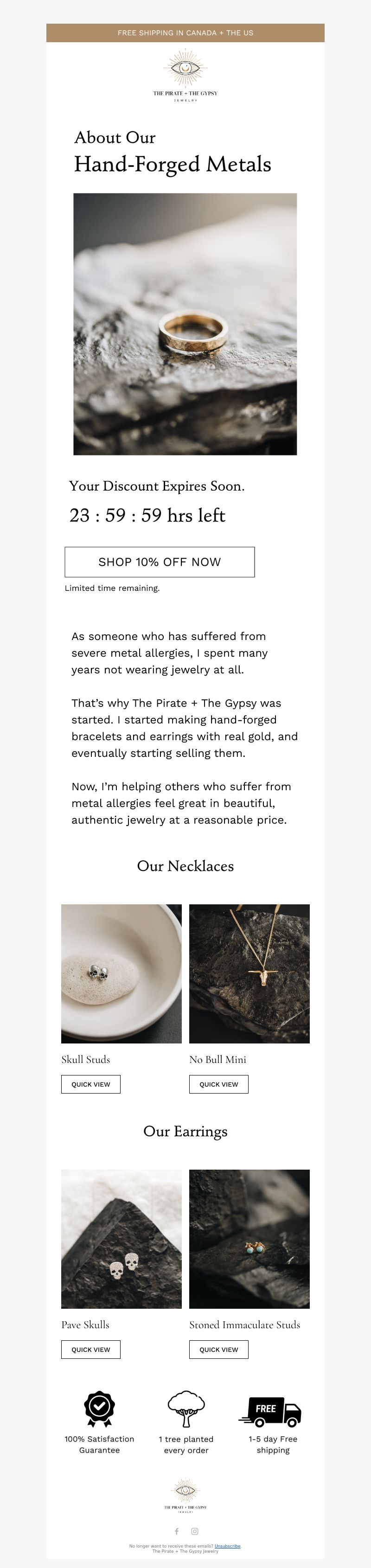Open the Instagram icon in the footer
Viewport: 371px width, 1568px height.
coord(195,1531)
